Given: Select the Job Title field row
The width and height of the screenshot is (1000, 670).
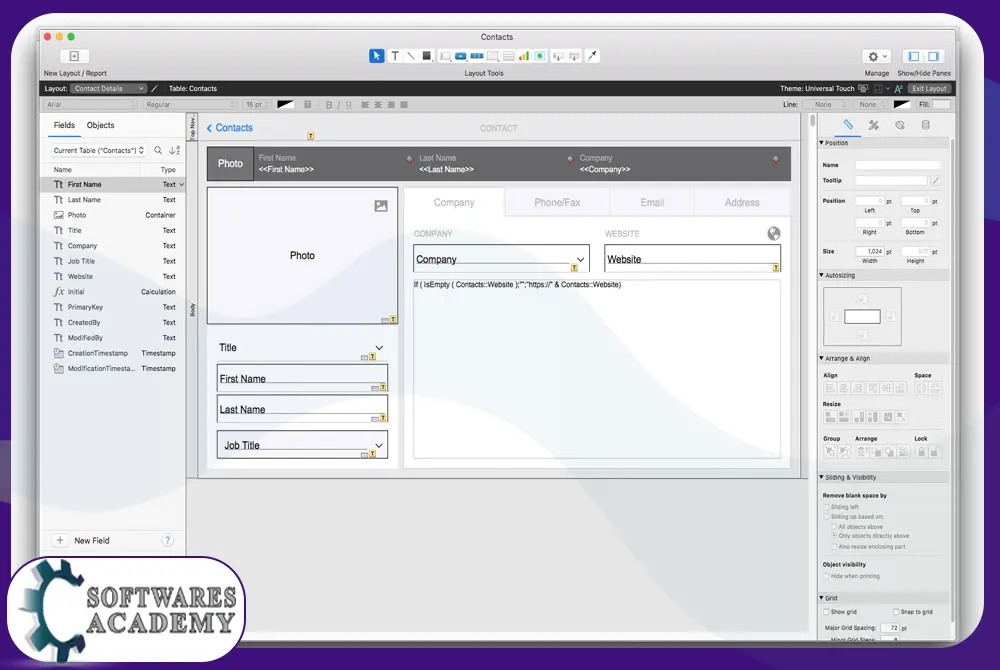Looking at the screenshot, I should [113, 261].
